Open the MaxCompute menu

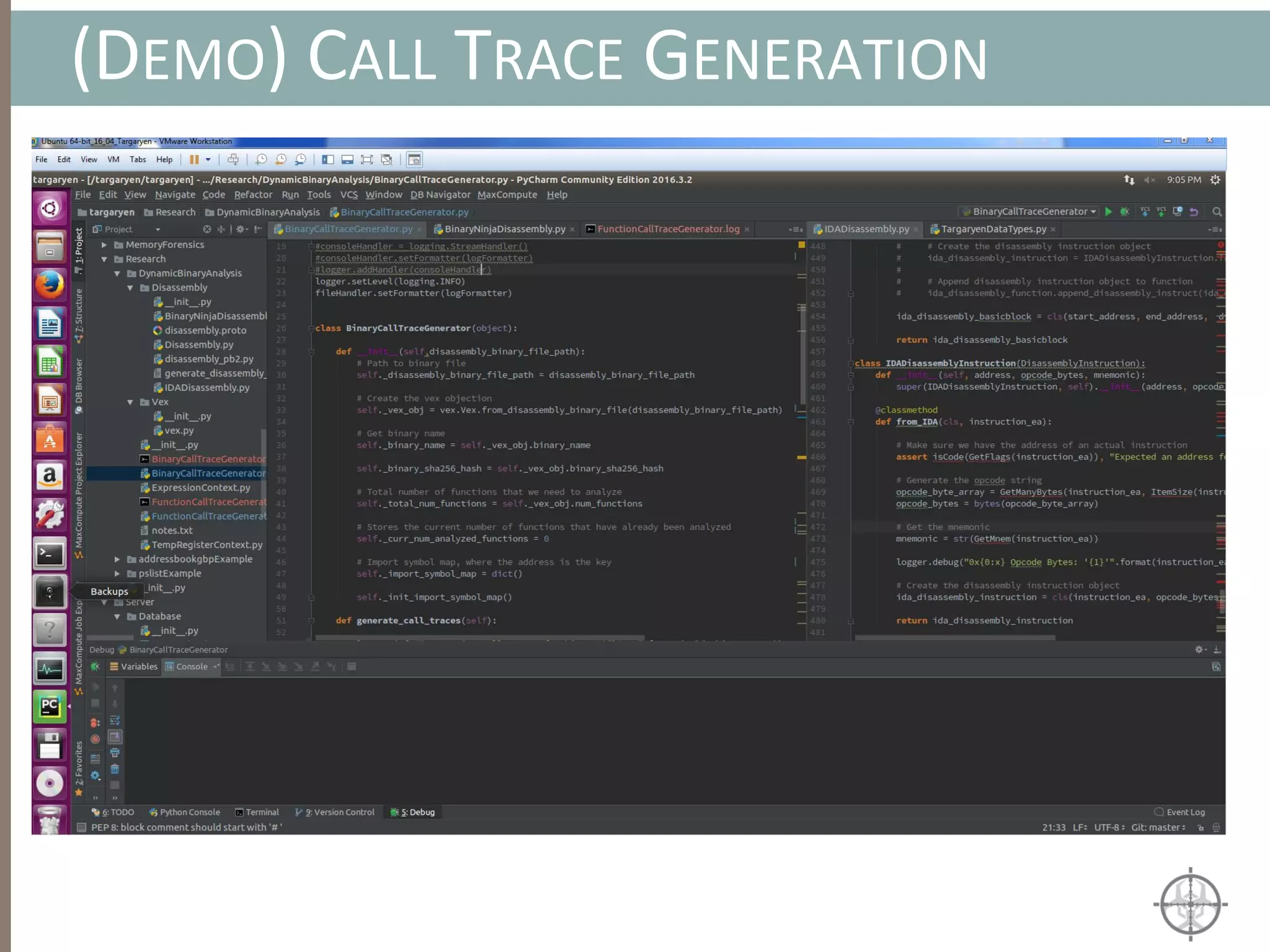(507, 195)
